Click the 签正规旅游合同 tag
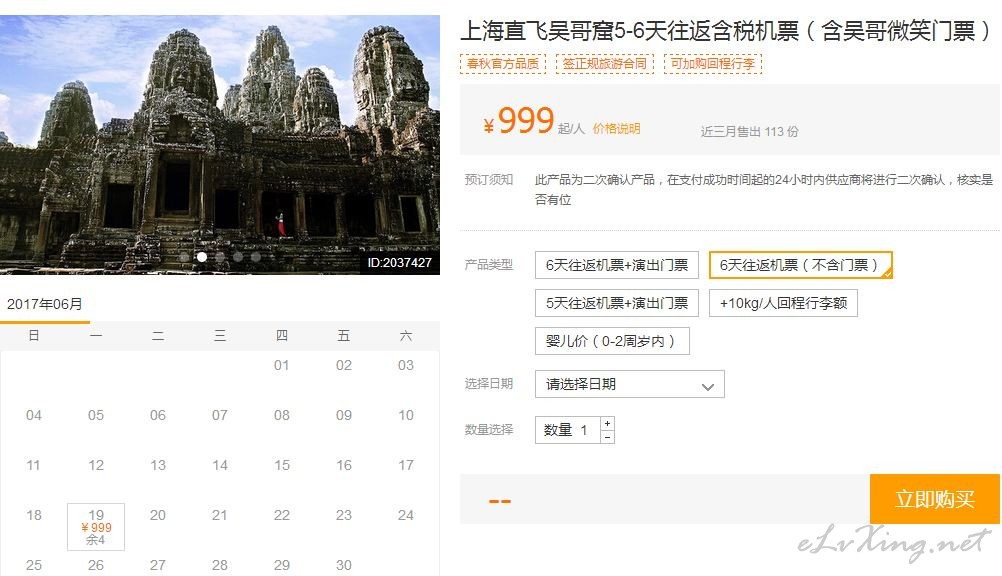Image resolution: width=1002 pixels, height=576 pixels. point(605,63)
